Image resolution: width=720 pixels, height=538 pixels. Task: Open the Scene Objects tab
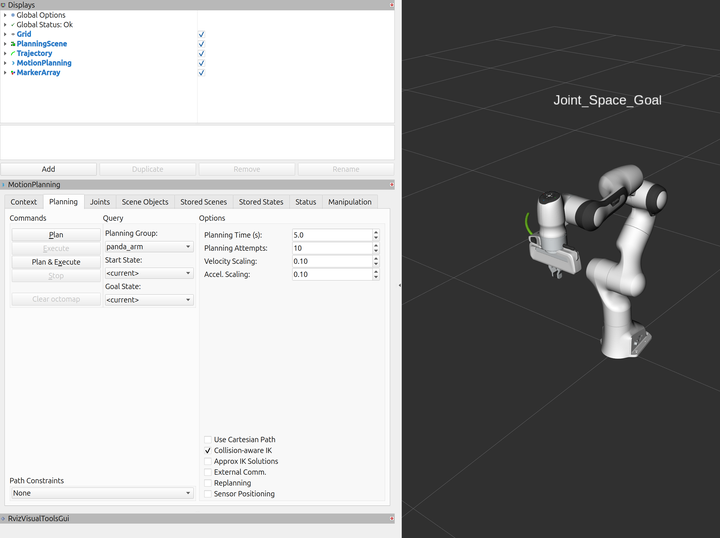[145, 202]
